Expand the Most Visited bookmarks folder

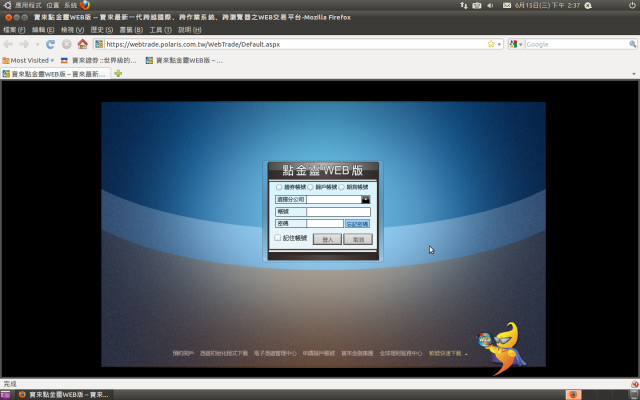(28, 60)
